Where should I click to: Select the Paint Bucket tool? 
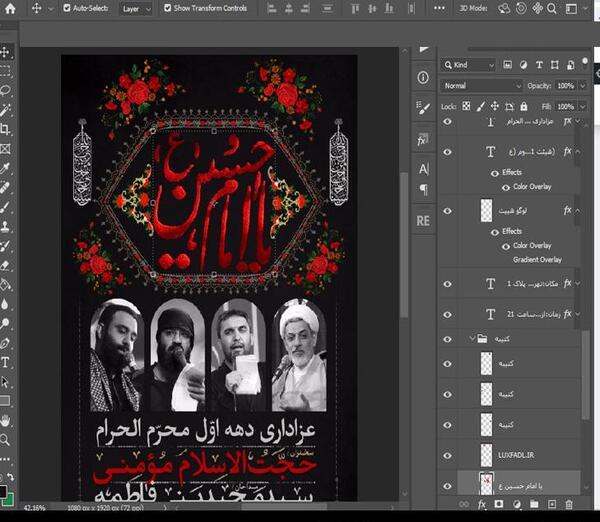5,285
